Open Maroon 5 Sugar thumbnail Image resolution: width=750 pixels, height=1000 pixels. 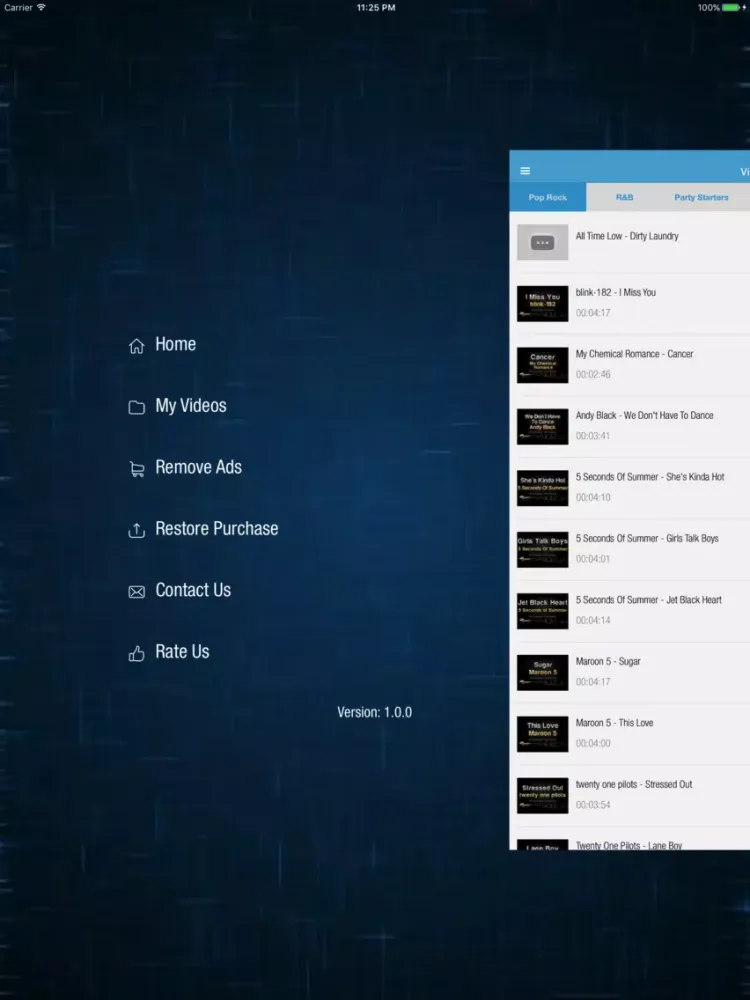(542, 673)
